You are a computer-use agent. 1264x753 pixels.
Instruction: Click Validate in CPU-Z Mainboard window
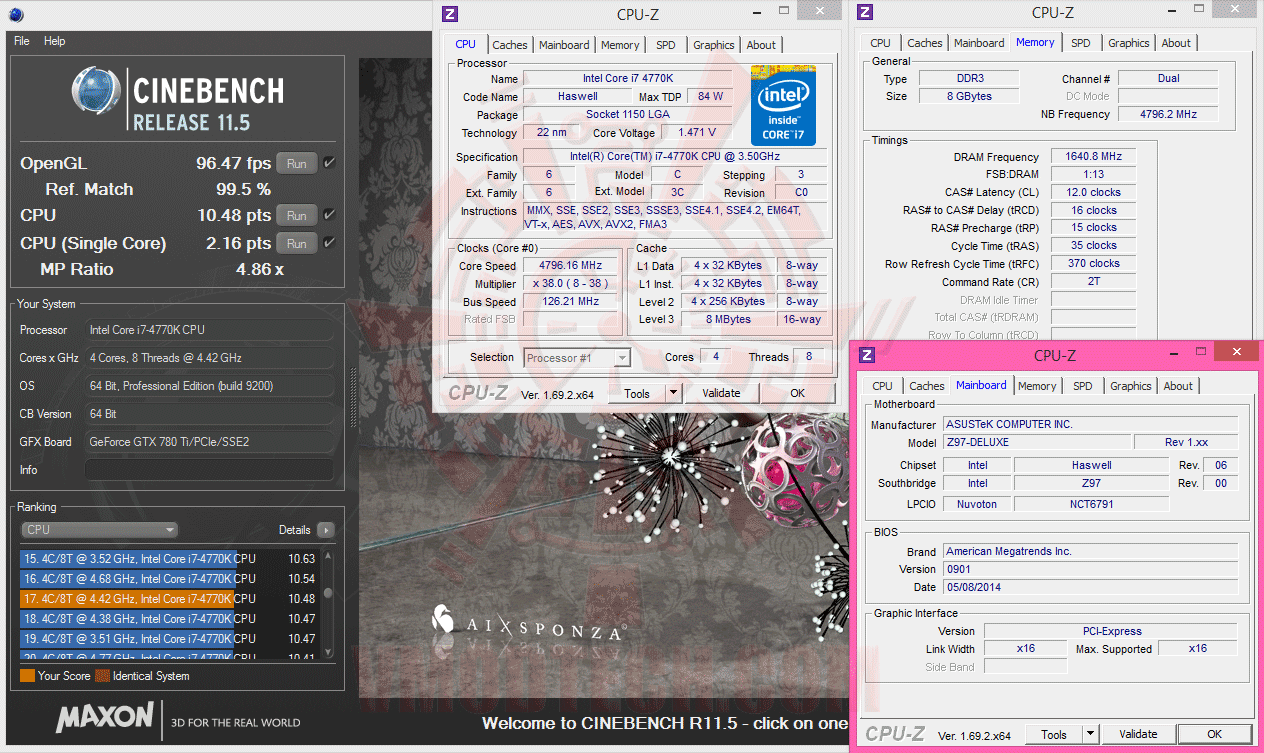coord(1138,734)
